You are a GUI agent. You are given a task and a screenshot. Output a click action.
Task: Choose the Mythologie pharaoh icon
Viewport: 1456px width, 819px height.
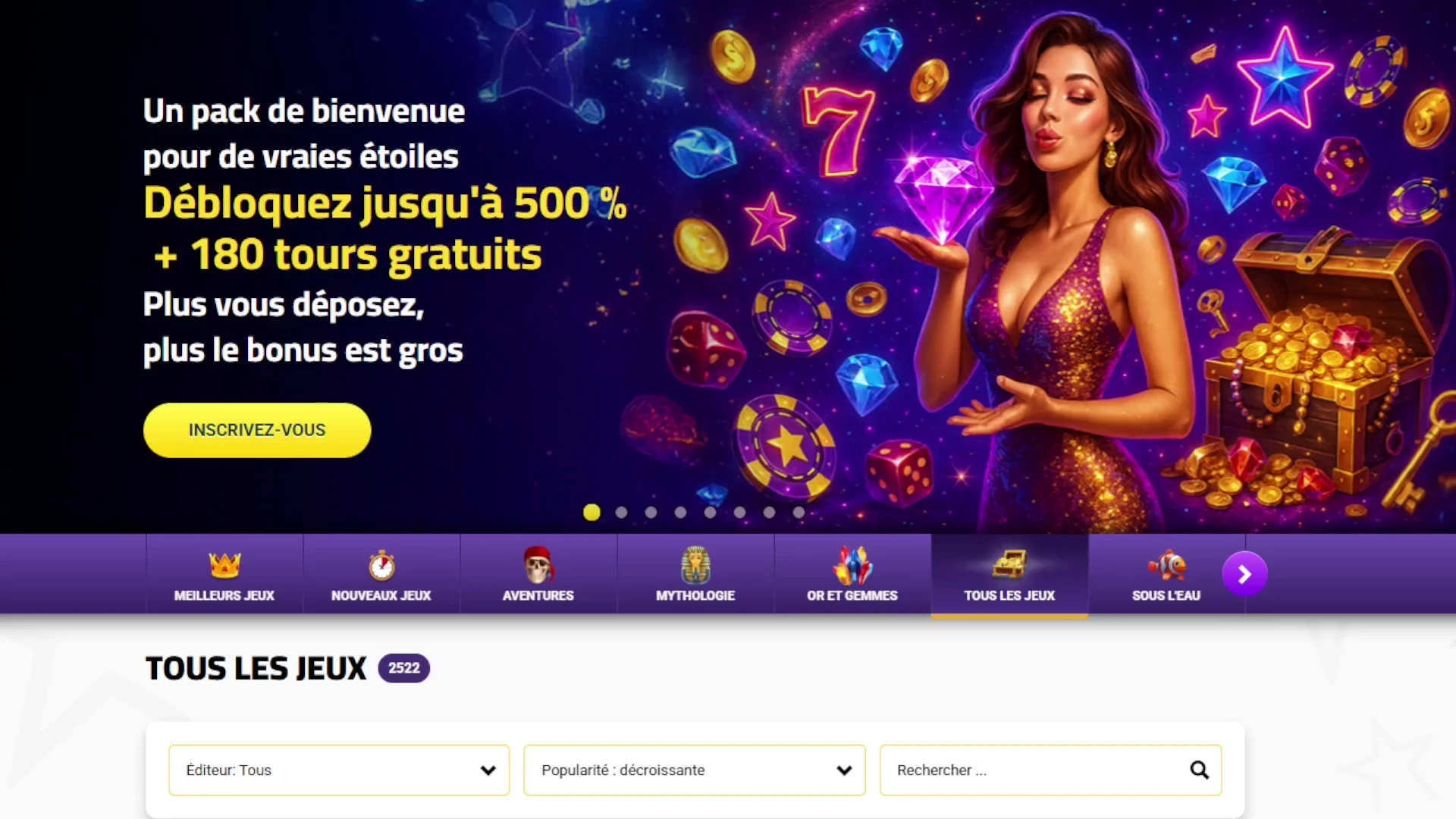click(695, 564)
